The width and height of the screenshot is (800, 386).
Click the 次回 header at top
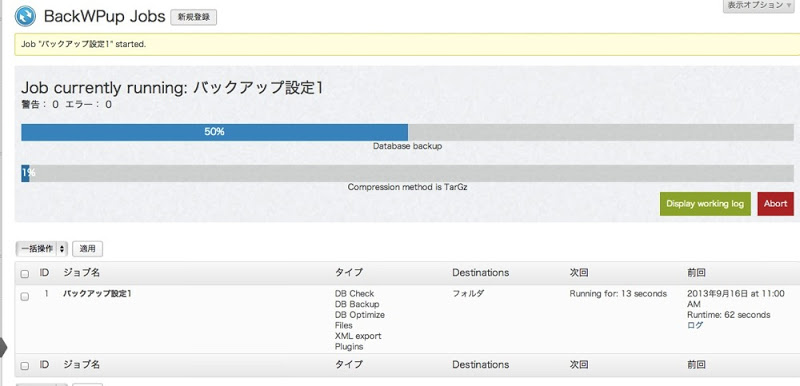pos(579,273)
